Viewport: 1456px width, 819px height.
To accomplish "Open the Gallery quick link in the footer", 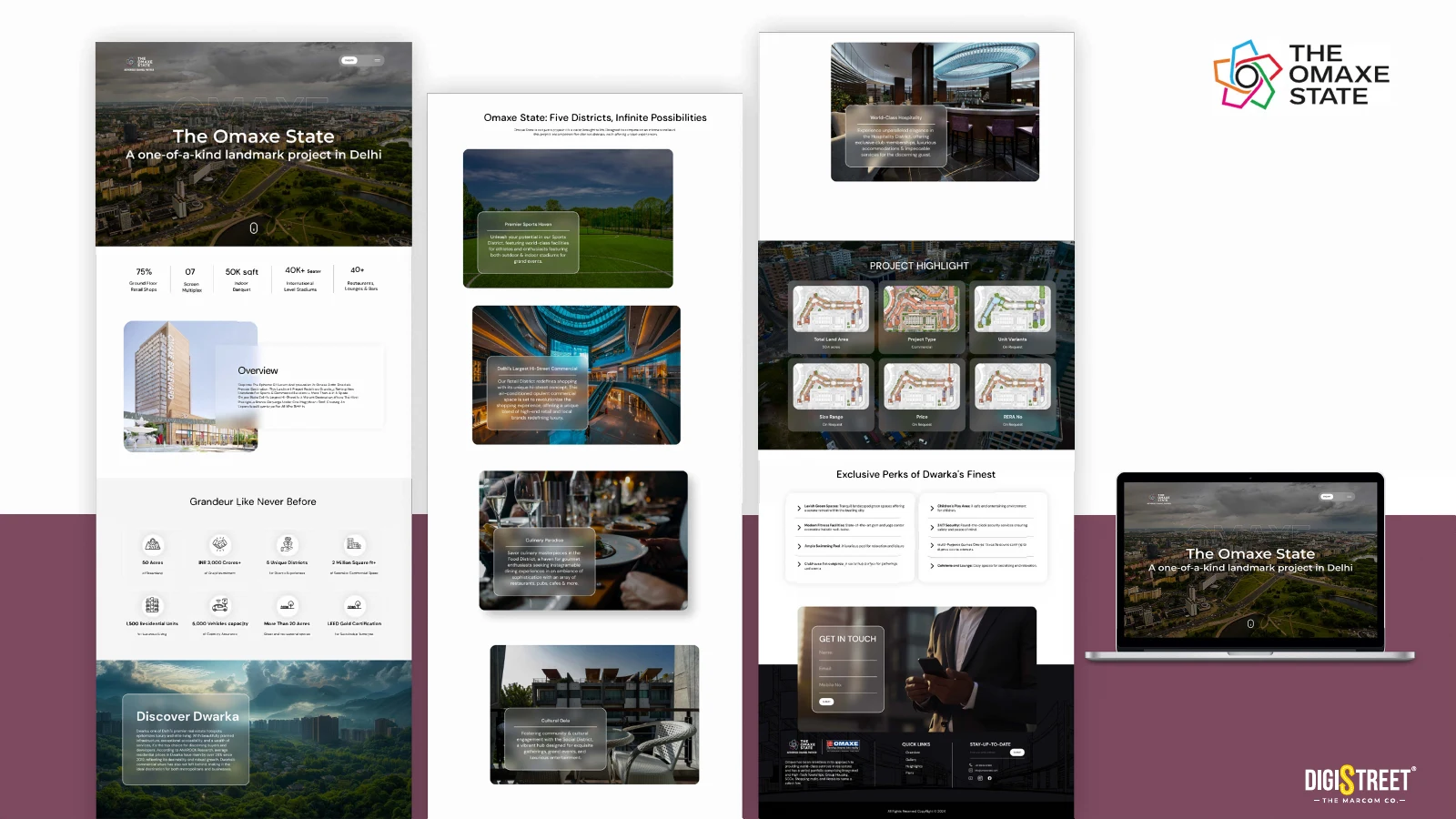I will point(911,760).
